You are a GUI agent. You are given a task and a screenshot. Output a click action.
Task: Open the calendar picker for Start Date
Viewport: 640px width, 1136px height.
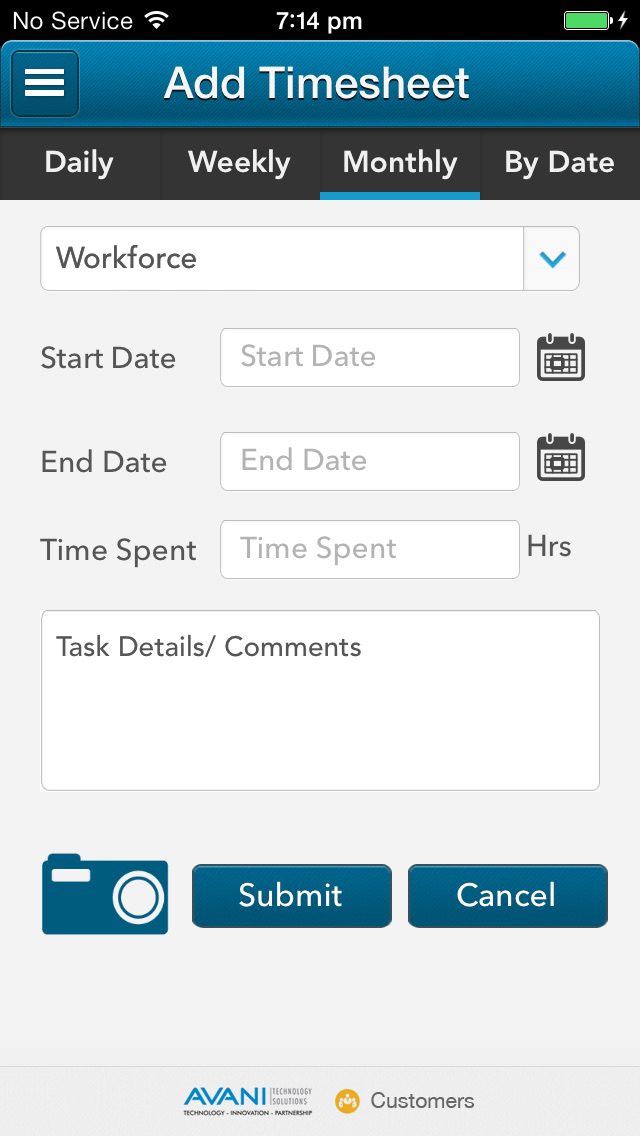point(560,357)
